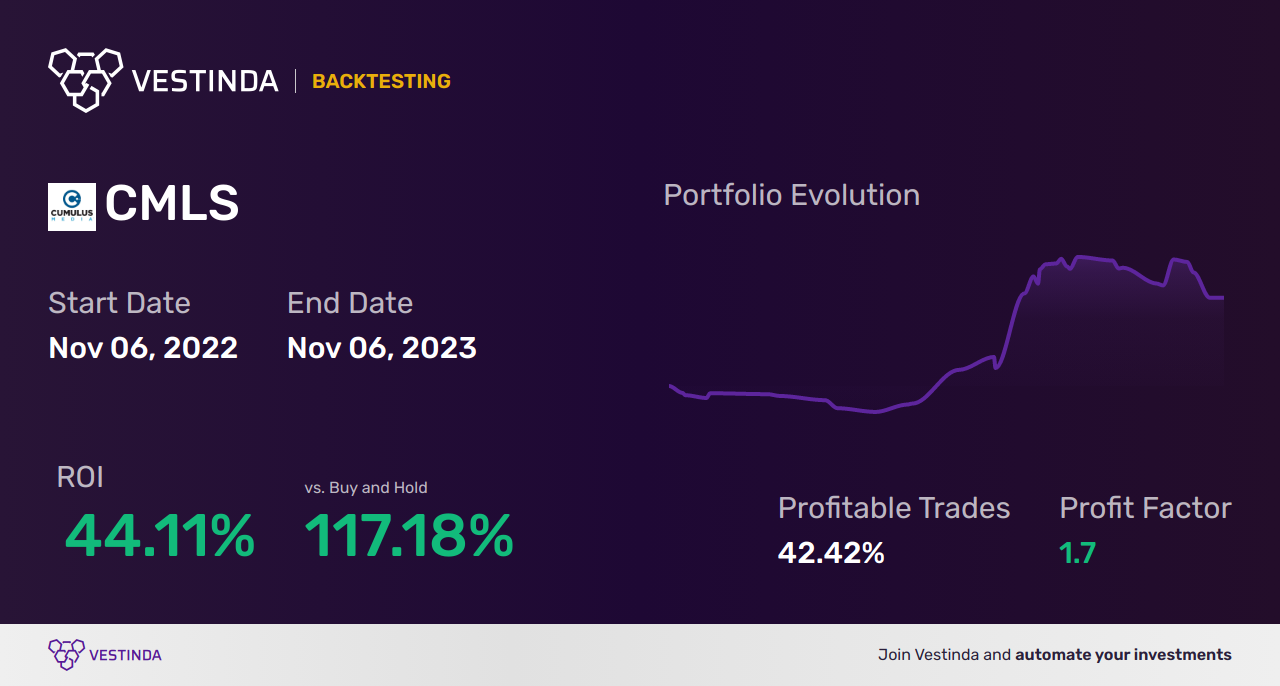Click the Cumulus Media company logo
This screenshot has height=686, width=1280.
[x=72, y=207]
